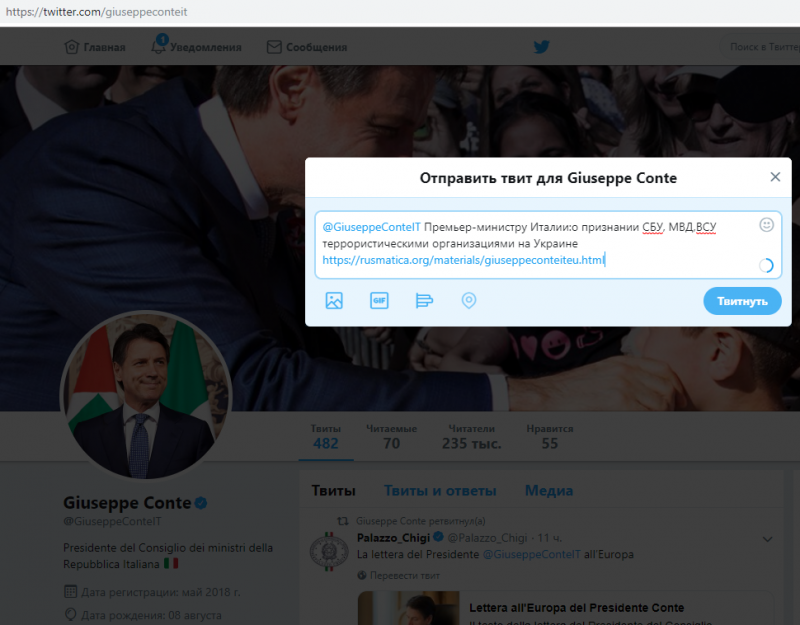Open Уведомления notifications
The image size is (800, 625).
(196, 47)
